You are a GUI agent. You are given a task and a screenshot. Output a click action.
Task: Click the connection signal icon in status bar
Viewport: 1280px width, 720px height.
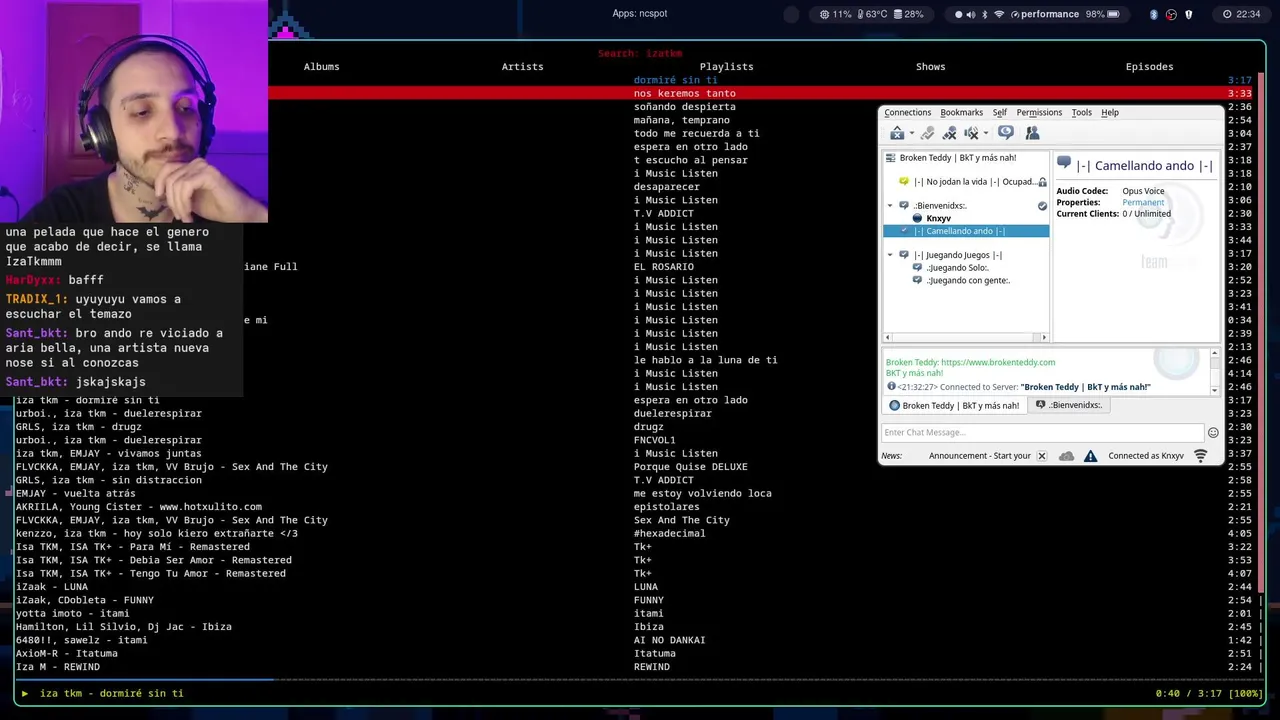1201,456
